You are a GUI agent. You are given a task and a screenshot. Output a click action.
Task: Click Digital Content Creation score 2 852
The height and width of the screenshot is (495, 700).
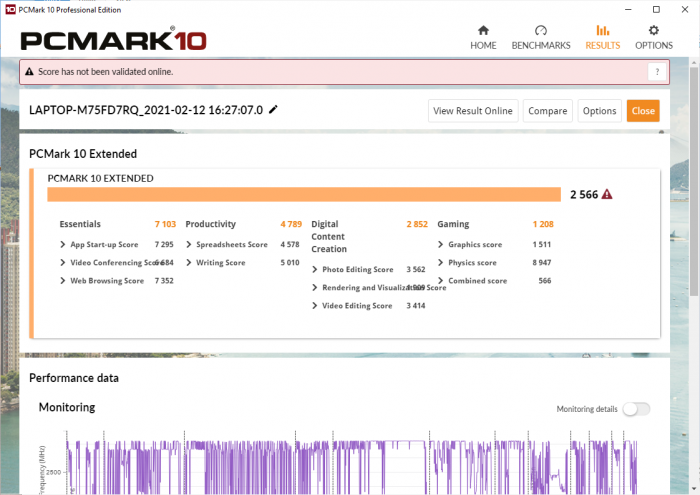(x=417, y=224)
